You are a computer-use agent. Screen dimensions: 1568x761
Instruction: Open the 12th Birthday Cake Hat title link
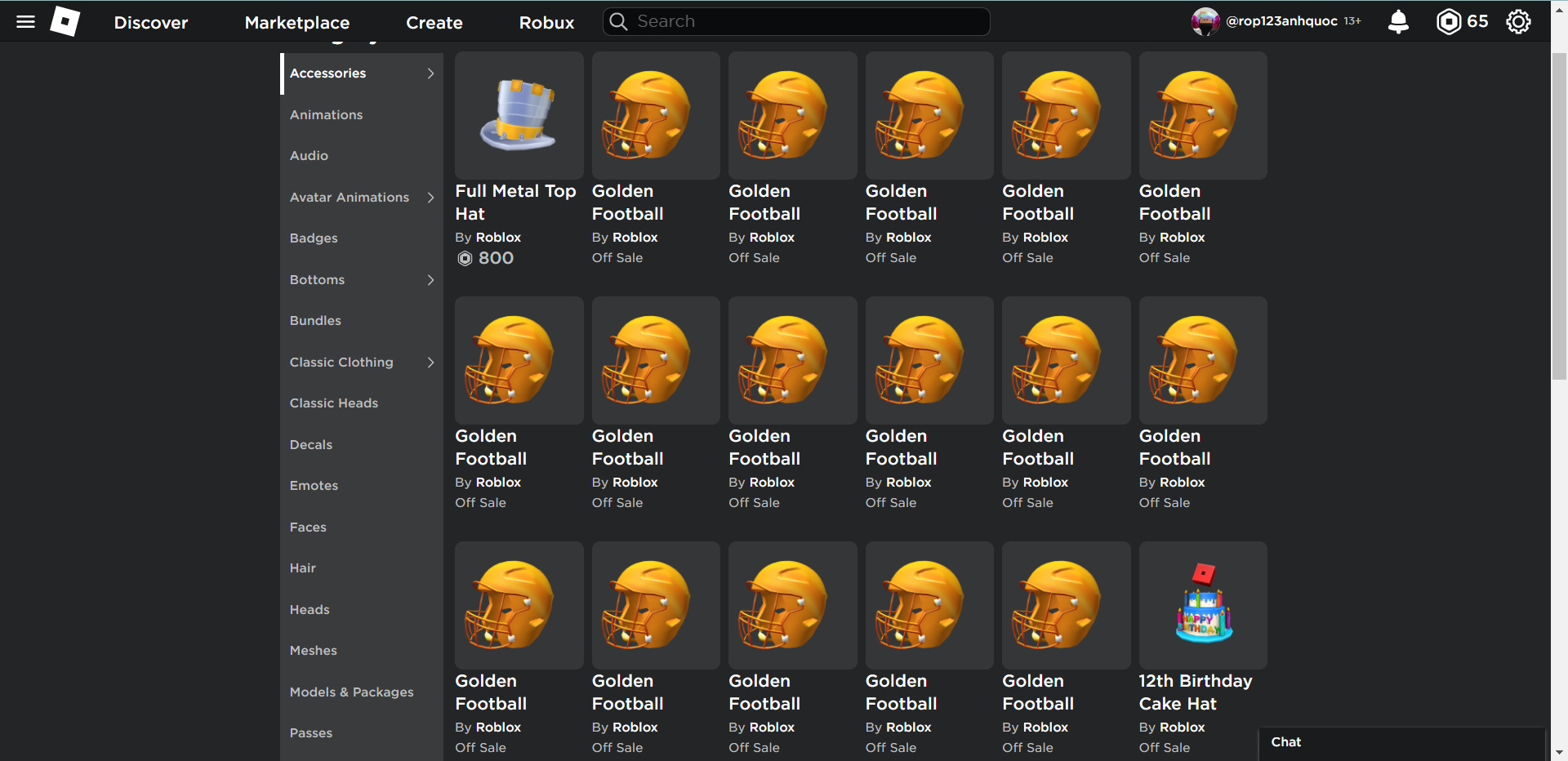tap(1196, 692)
